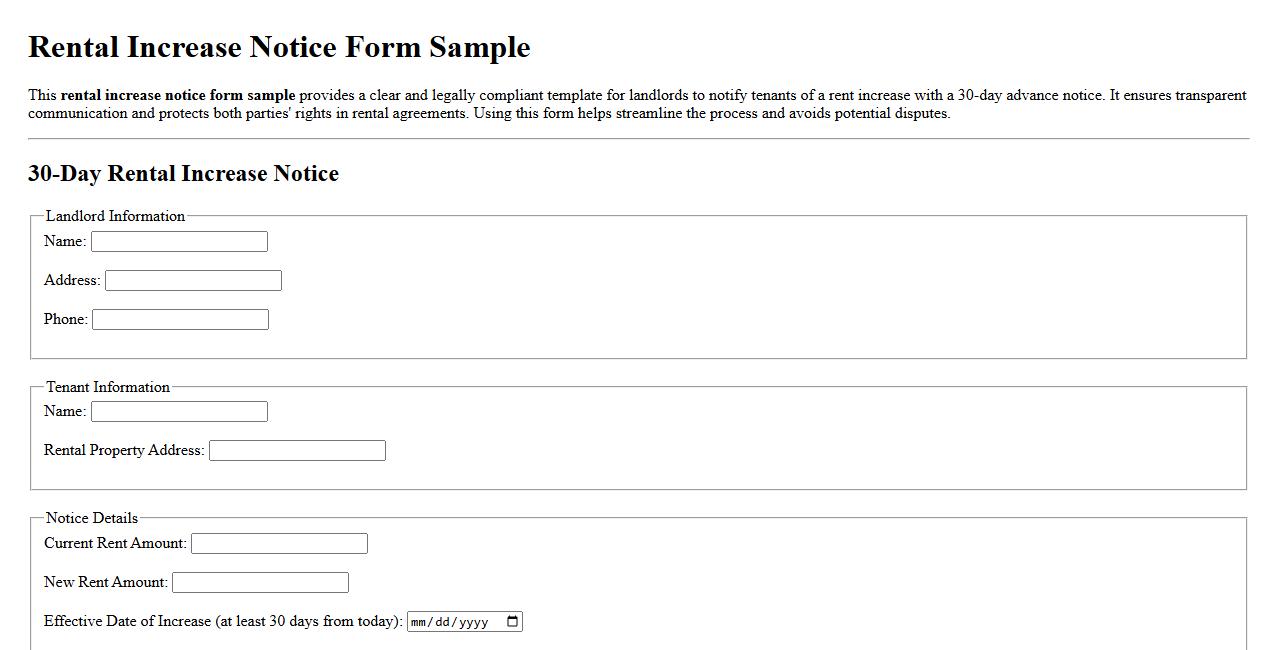Click the New Rent Amount input field
The height and width of the screenshot is (650, 1278).
pos(260,581)
